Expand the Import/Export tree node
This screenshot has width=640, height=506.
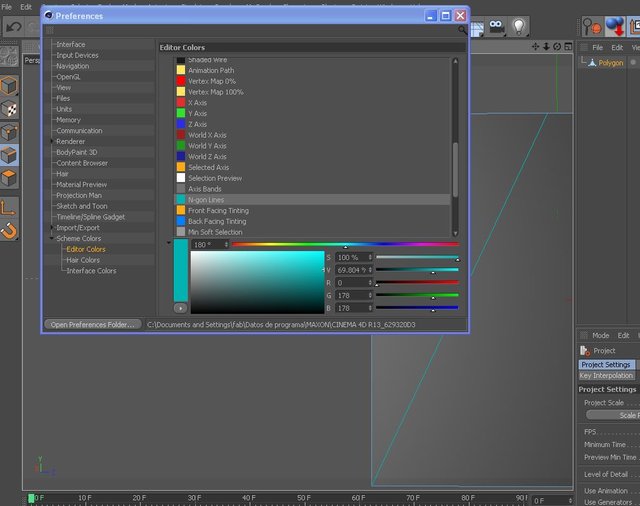coord(52,228)
